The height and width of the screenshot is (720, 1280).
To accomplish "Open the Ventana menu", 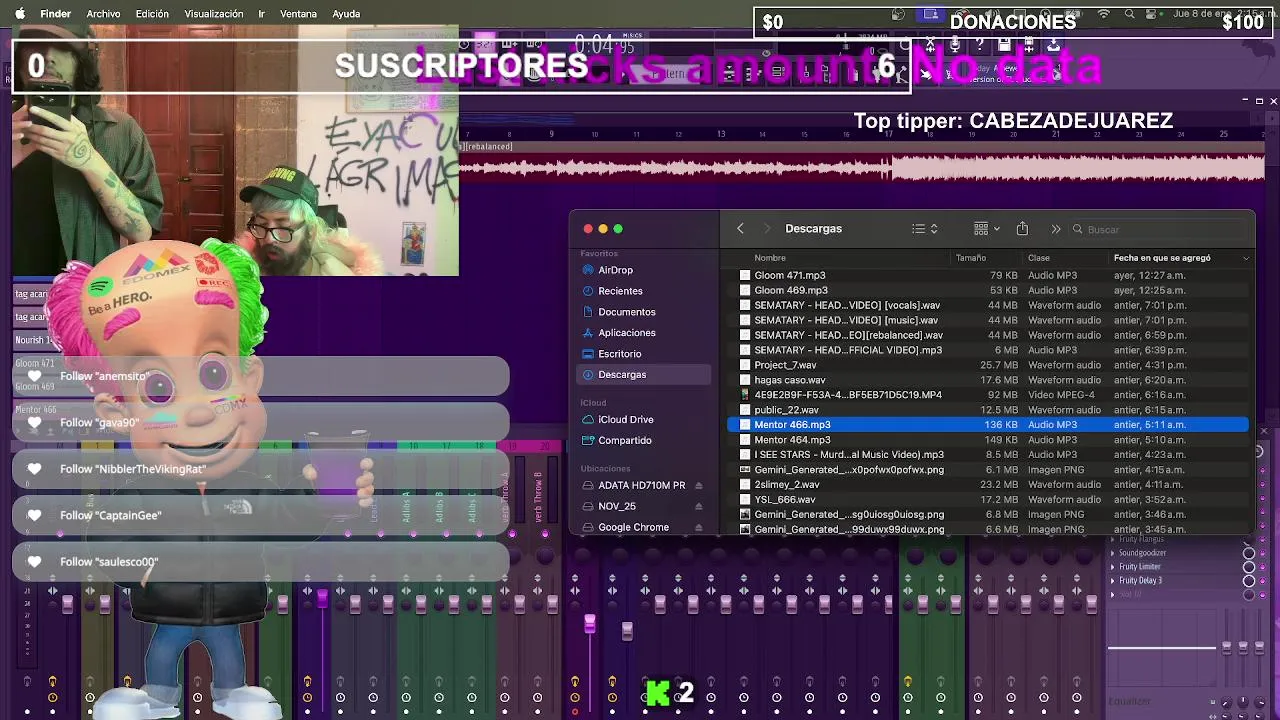I will pyautogui.click(x=298, y=14).
